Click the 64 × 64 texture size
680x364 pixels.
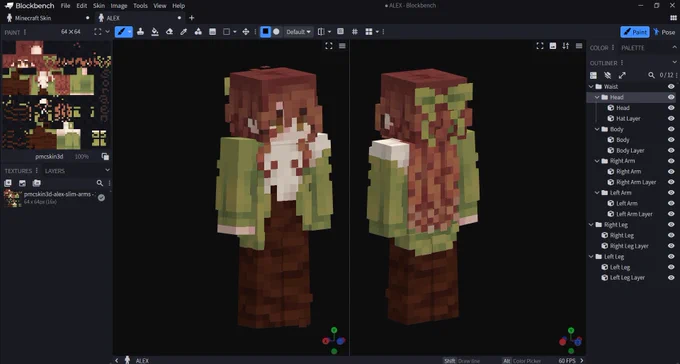click(71, 32)
